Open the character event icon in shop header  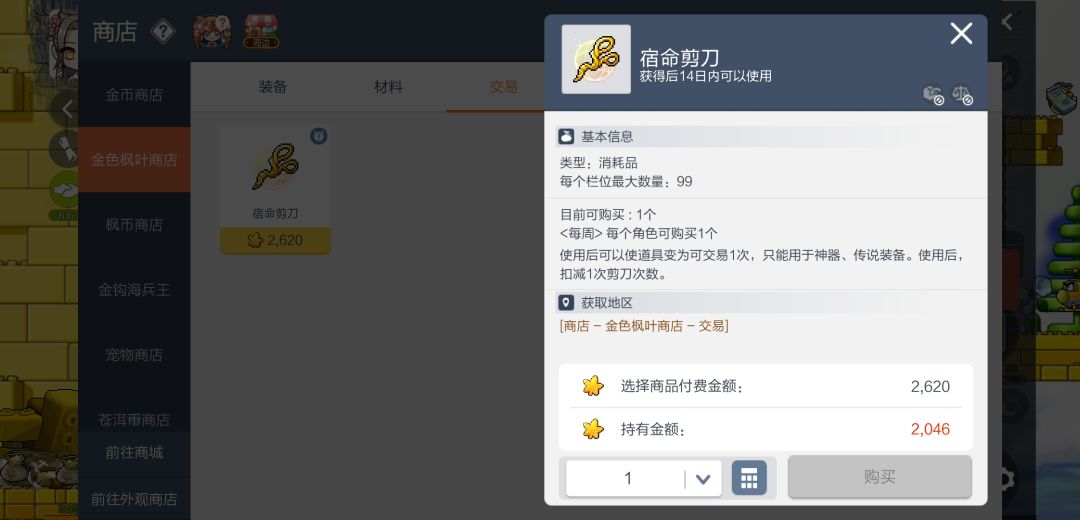pos(211,32)
